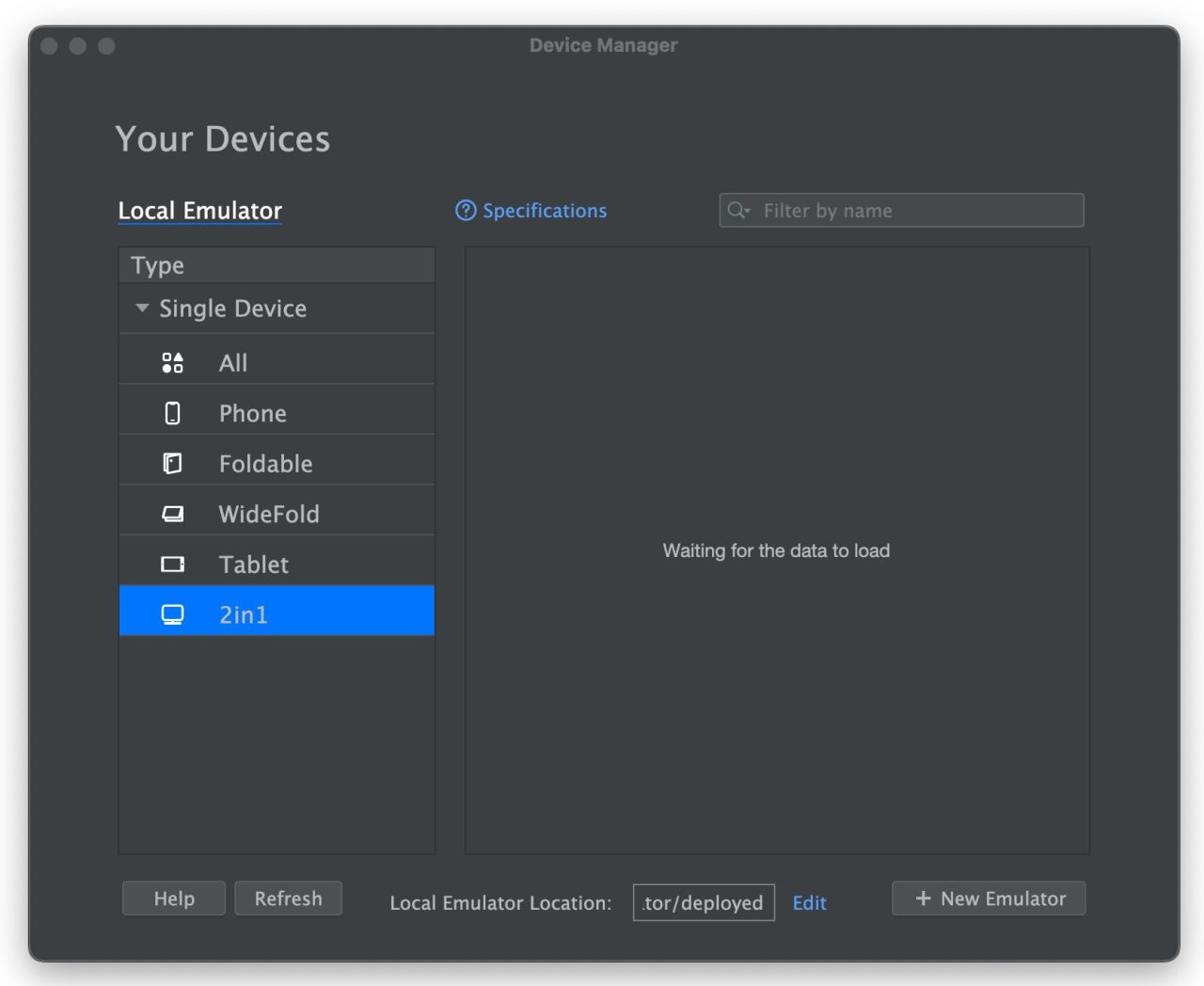Minimize the Device Manager window
Viewport: 1204px width, 986px height.
coord(78,46)
